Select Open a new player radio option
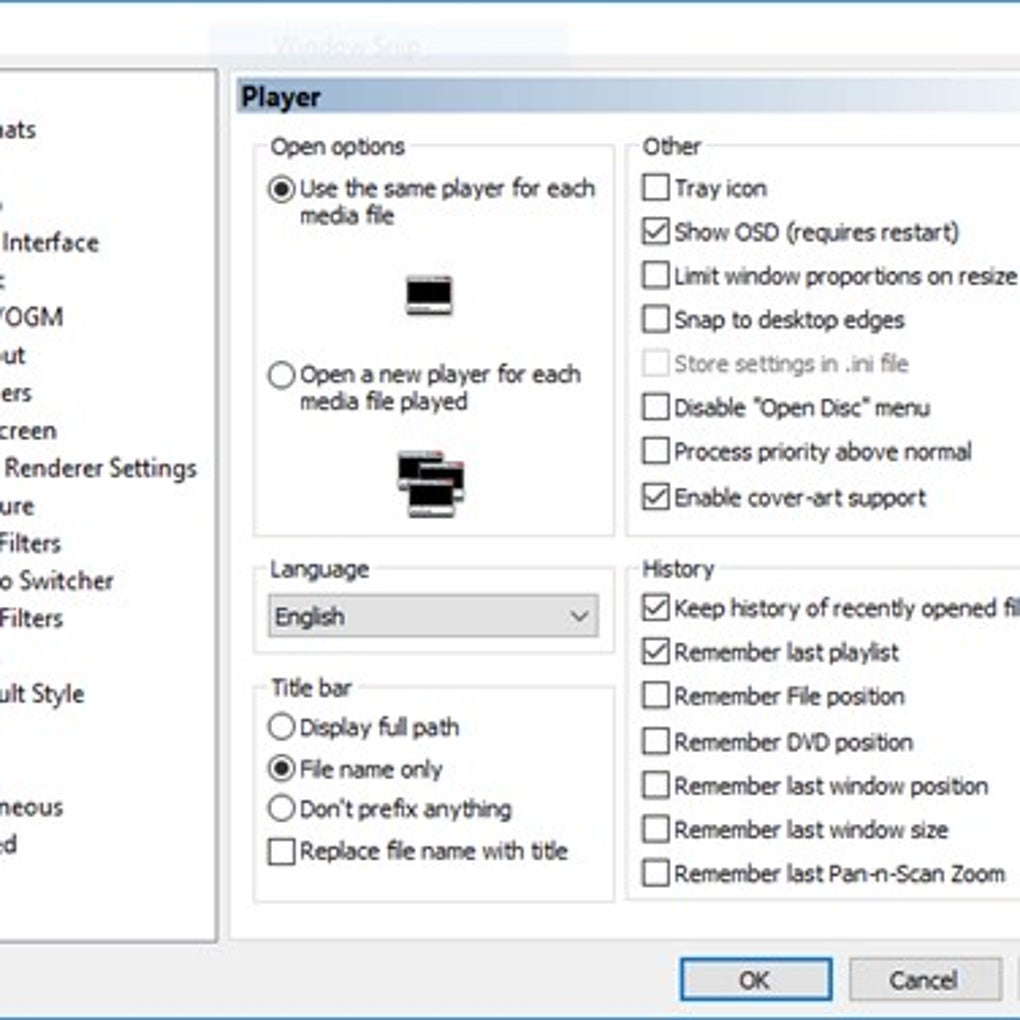 (x=283, y=376)
